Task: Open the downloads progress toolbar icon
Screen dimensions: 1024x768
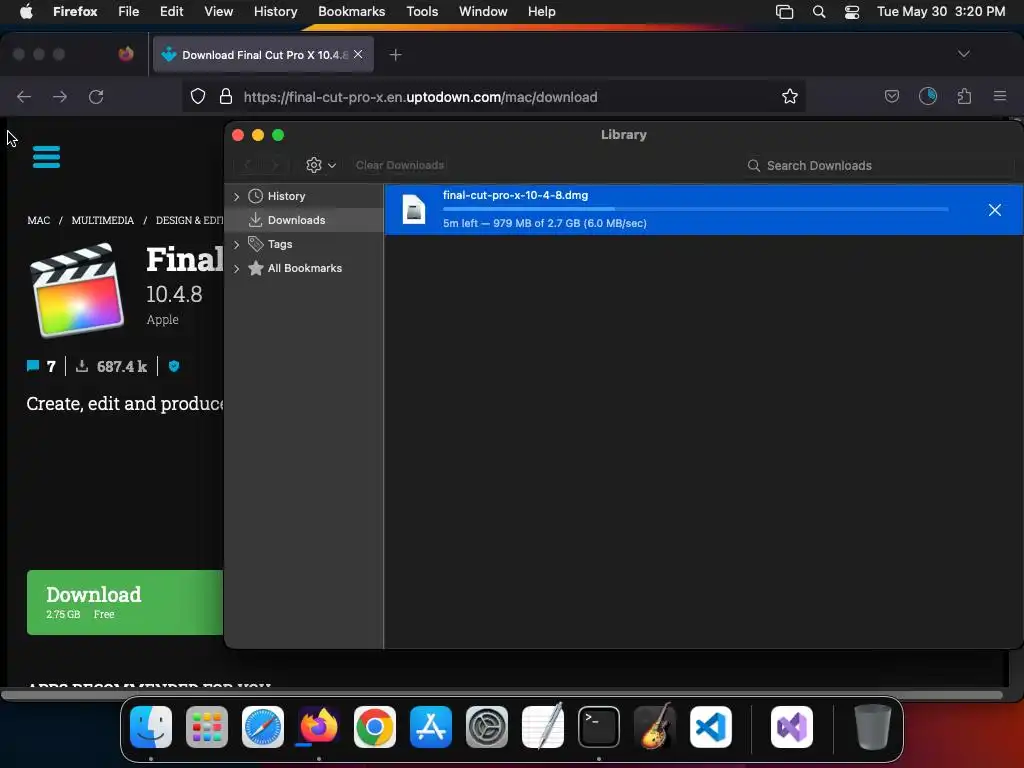Action: (928, 96)
